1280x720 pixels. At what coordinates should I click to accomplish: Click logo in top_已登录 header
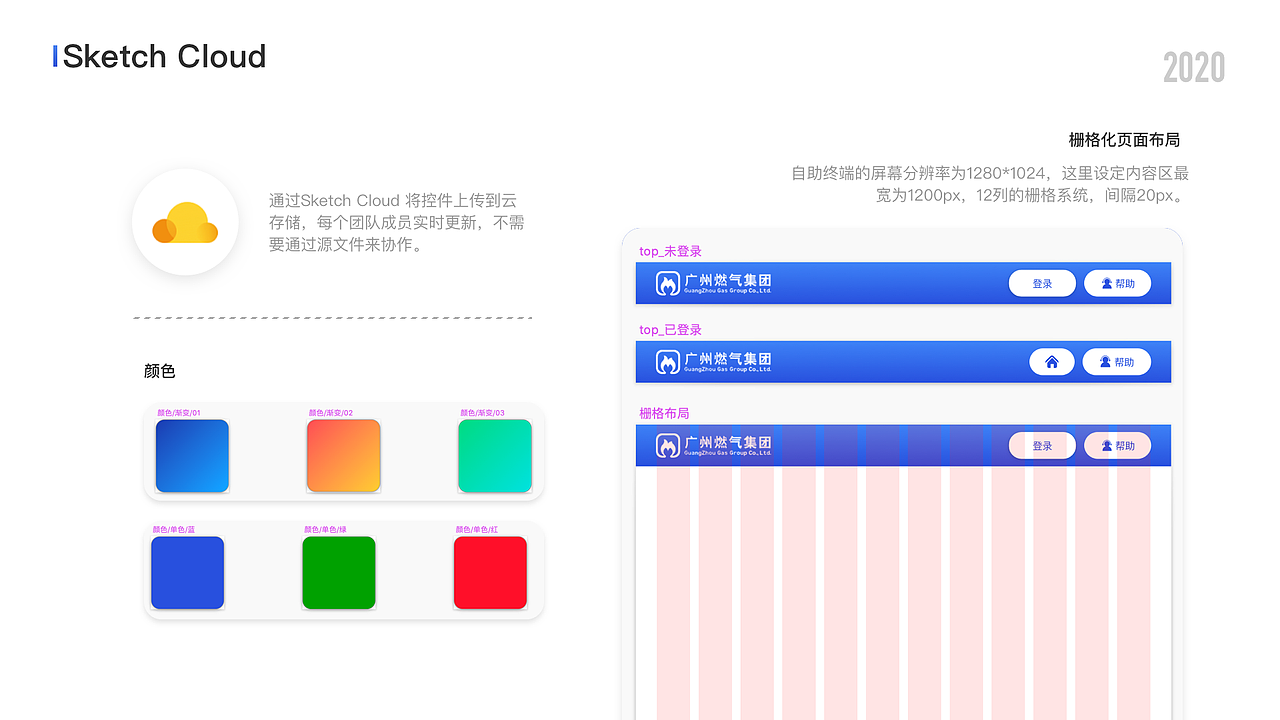tap(713, 362)
